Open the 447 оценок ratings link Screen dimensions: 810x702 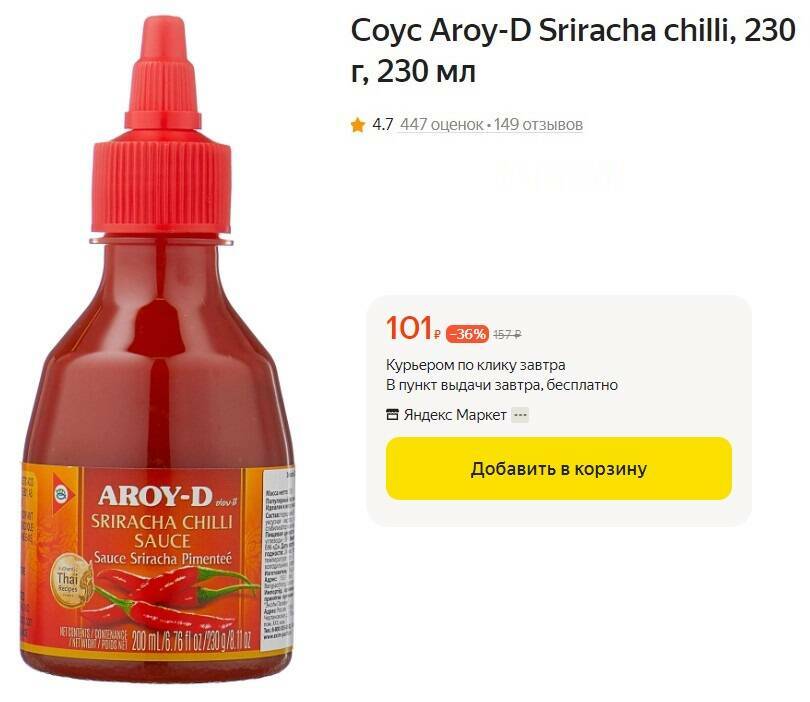click(x=441, y=124)
